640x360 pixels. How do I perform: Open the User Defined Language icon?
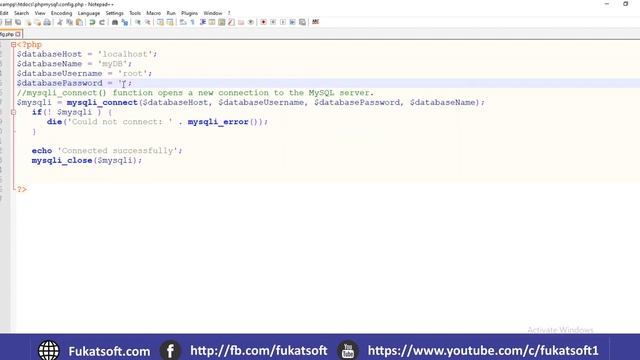(x=212, y=22)
